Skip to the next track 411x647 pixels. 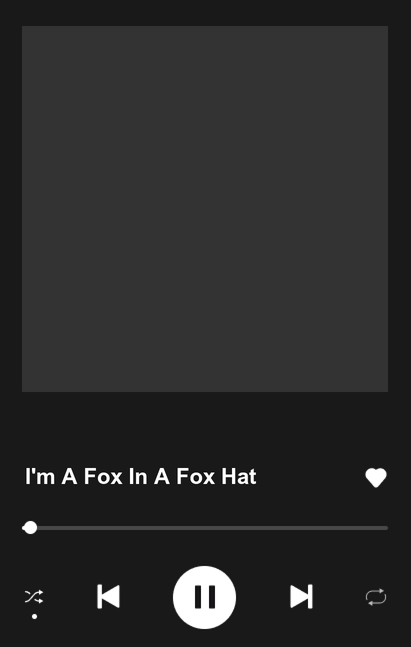tap(301, 597)
